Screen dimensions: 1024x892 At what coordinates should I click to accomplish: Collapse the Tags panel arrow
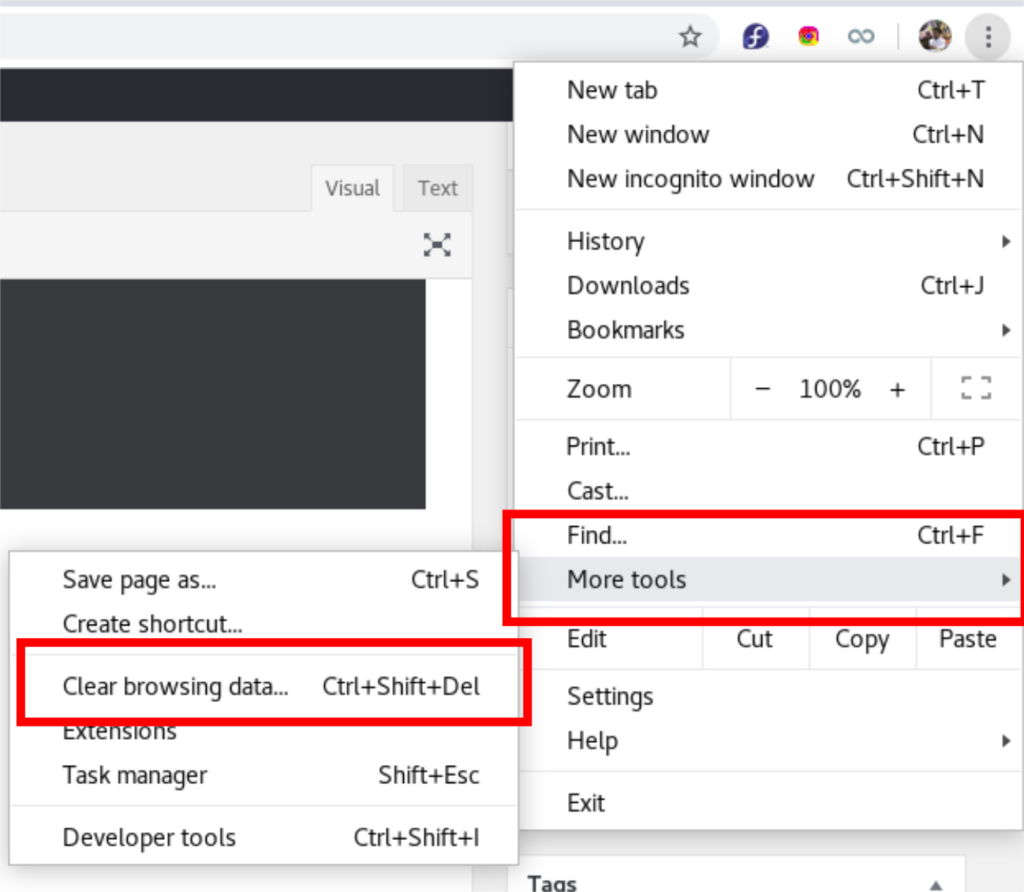click(x=935, y=884)
